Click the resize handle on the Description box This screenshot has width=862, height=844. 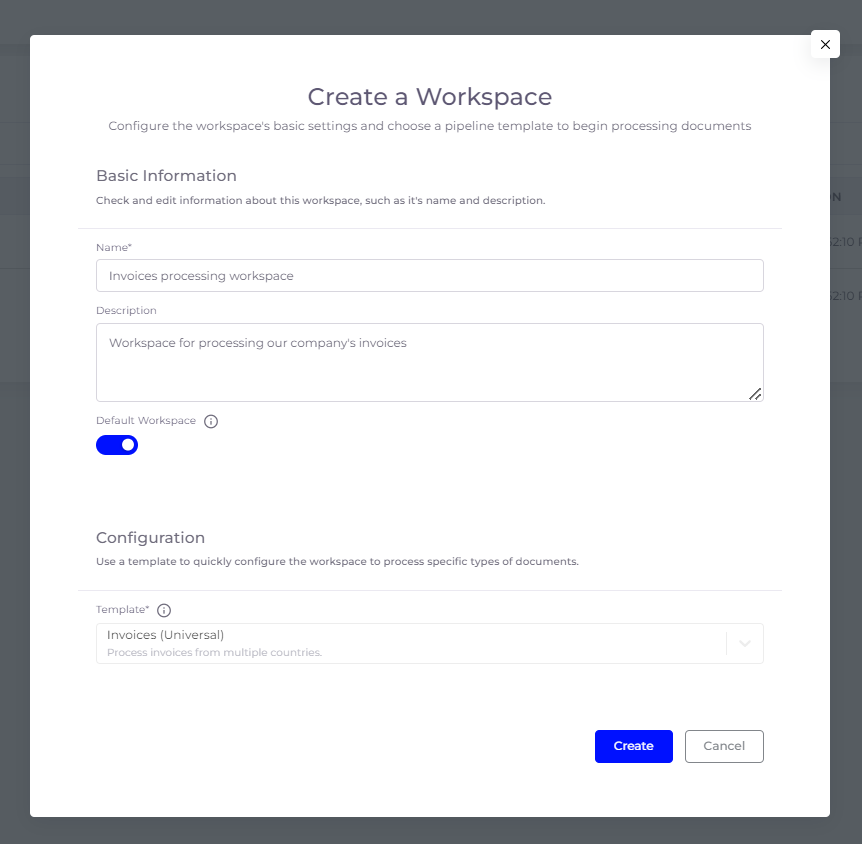click(756, 395)
